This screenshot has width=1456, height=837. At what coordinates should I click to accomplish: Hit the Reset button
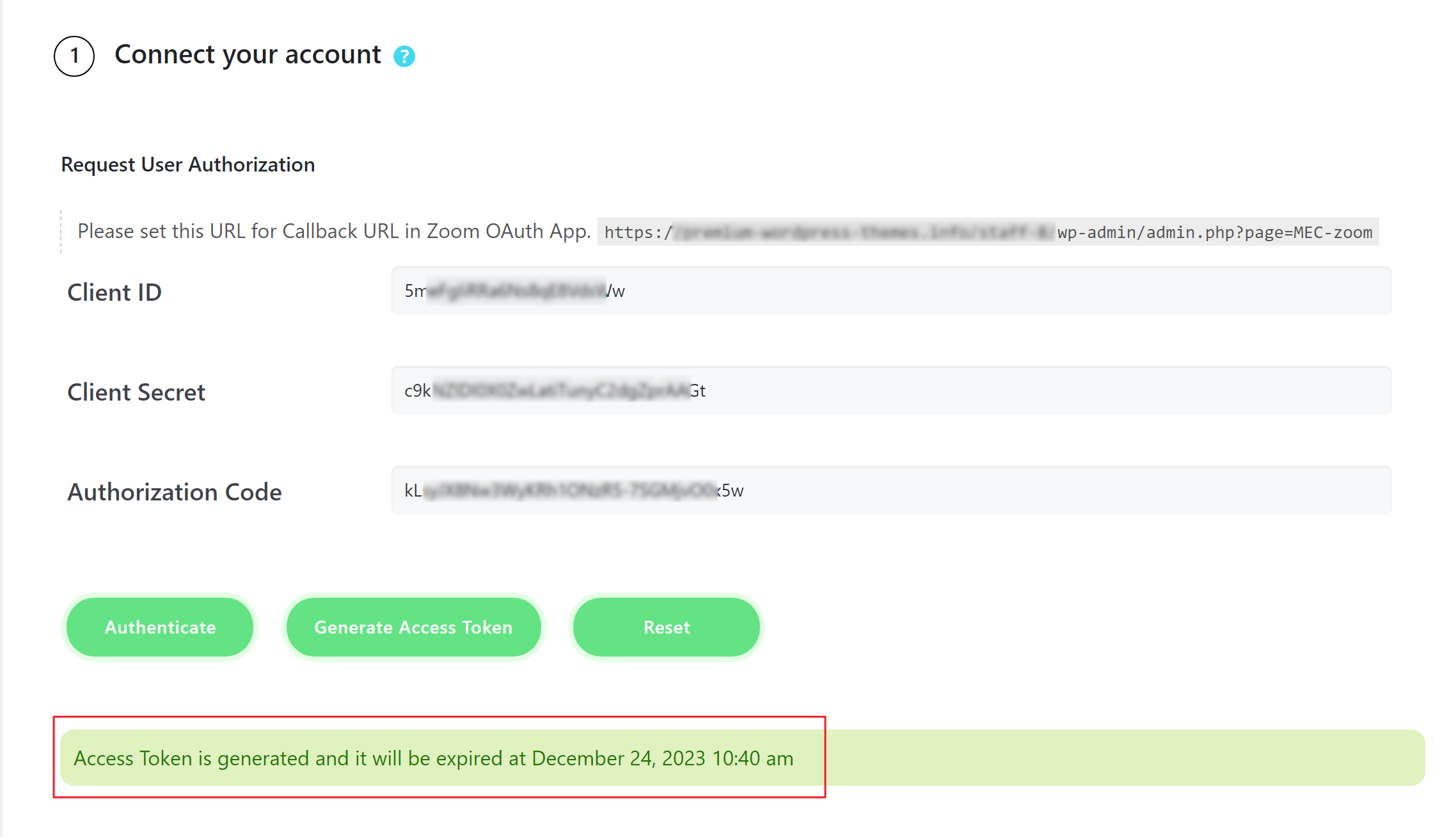pyautogui.click(x=666, y=627)
